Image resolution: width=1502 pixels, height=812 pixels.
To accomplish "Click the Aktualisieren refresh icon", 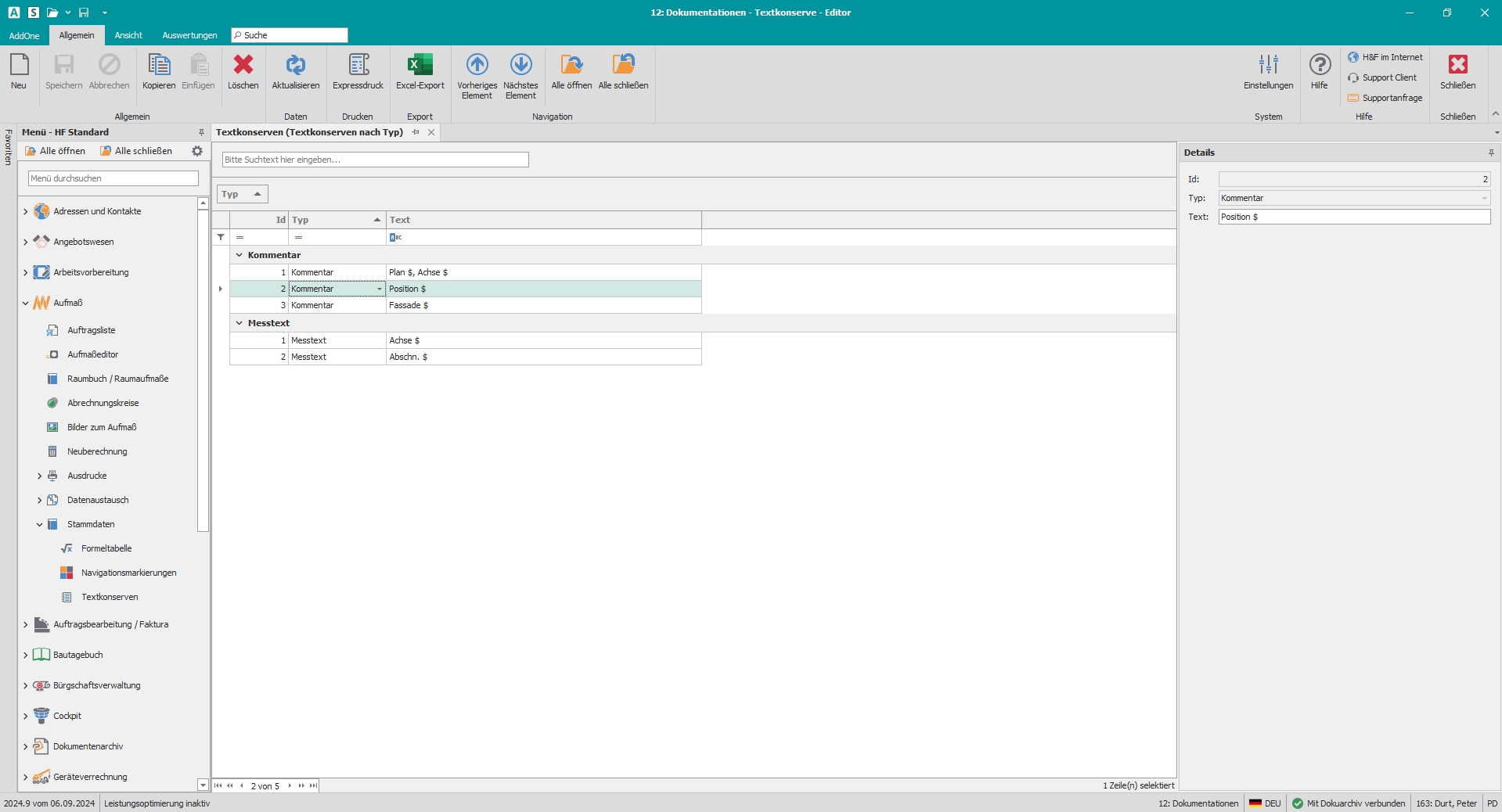I will coord(295,65).
